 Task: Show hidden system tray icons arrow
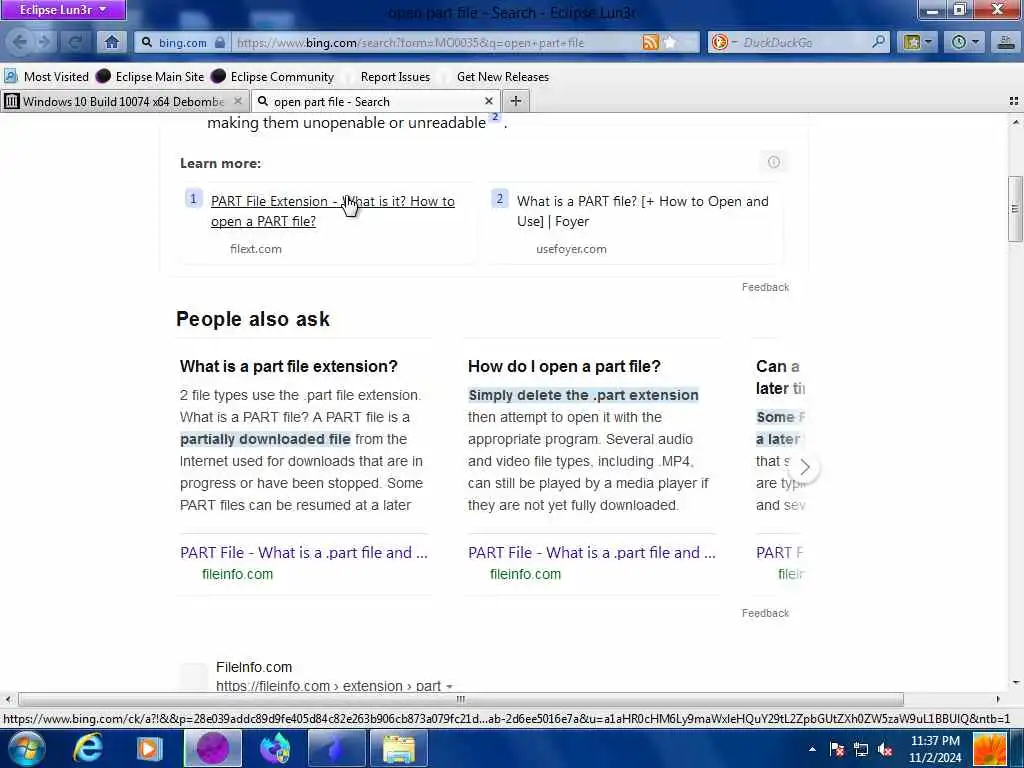812,749
